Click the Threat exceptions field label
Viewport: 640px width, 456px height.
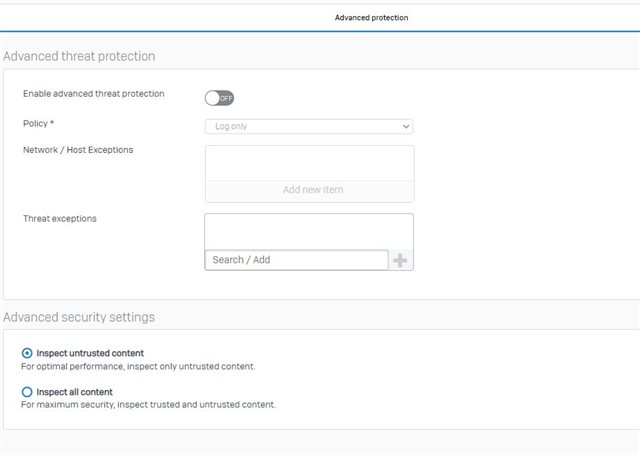pos(60,219)
